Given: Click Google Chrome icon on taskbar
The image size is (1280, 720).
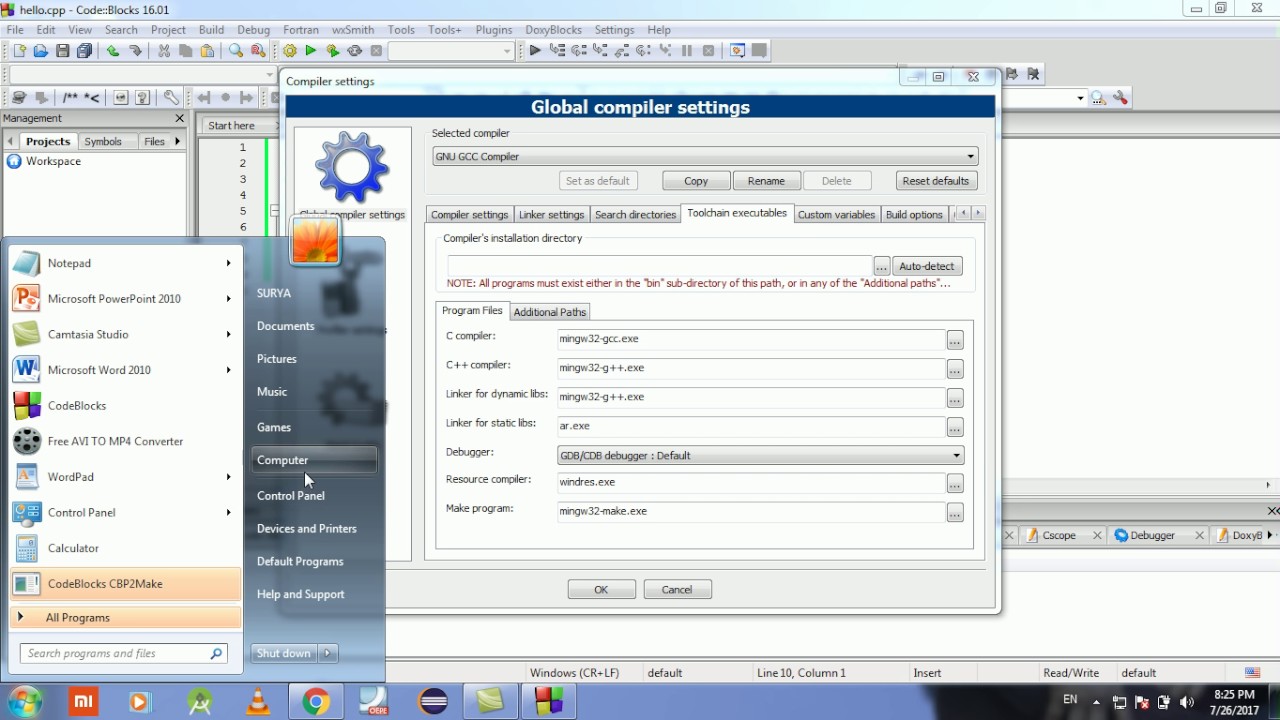Looking at the screenshot, I should coord(316,702).
